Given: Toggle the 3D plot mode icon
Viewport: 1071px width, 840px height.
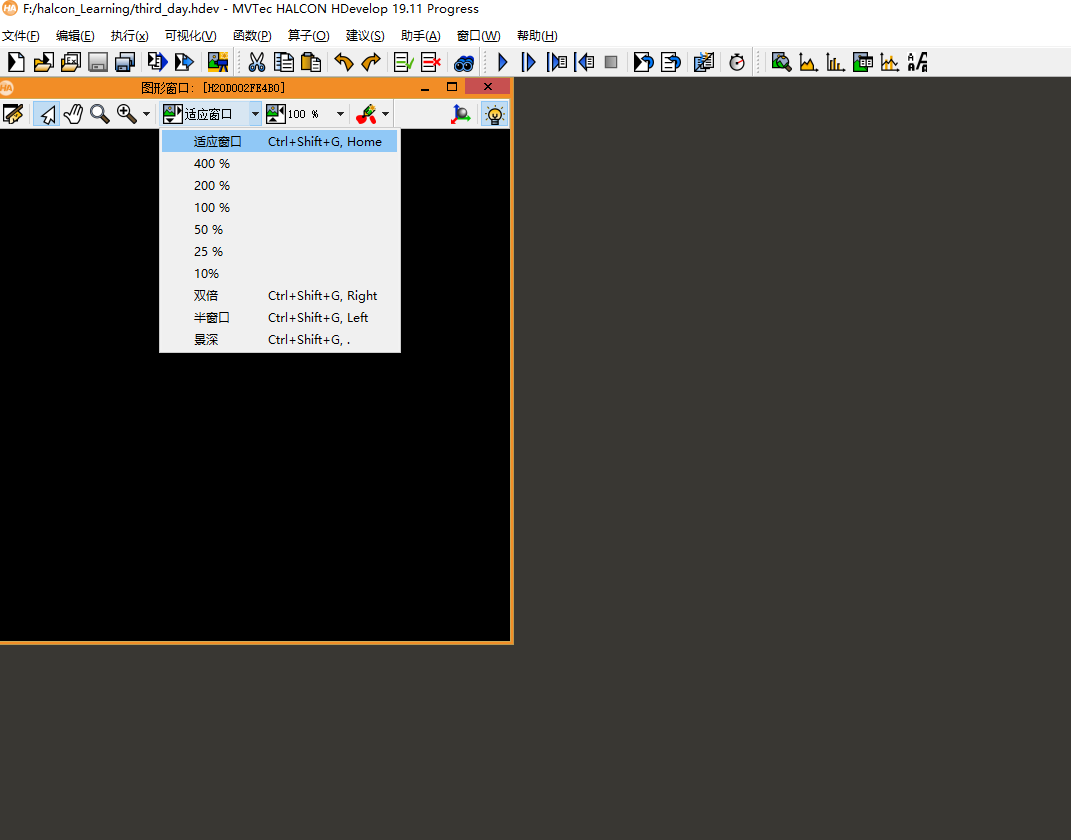Looking at the screenshot, I should pyautogui.click(x=461, y=114).
